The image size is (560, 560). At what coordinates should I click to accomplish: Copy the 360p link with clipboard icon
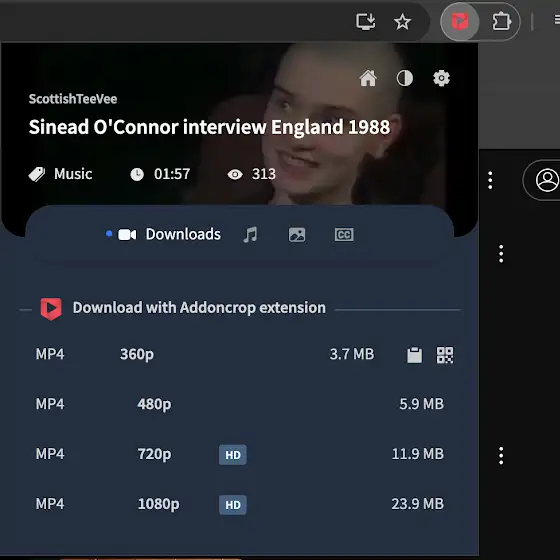[x=415, y=355]
